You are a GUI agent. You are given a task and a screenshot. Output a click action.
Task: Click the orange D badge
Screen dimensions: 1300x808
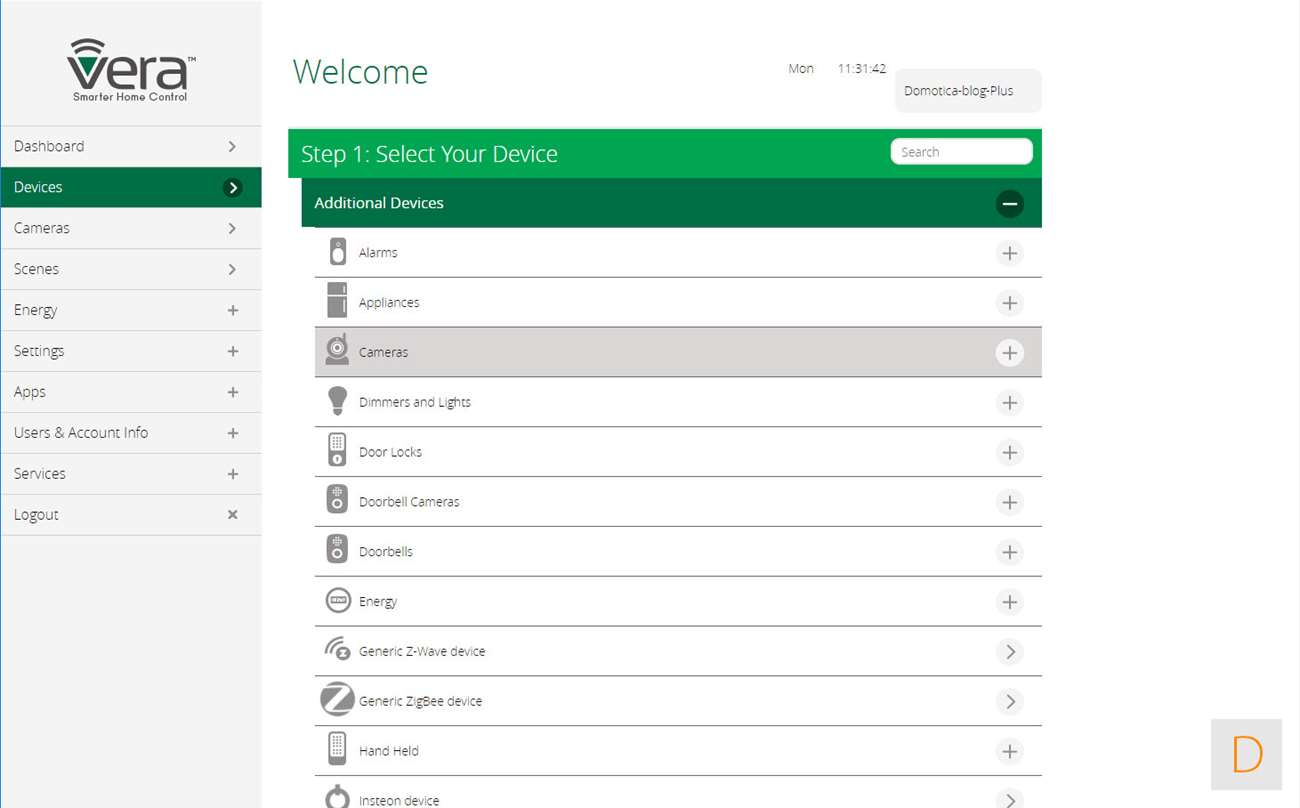tap(1246, 754)
